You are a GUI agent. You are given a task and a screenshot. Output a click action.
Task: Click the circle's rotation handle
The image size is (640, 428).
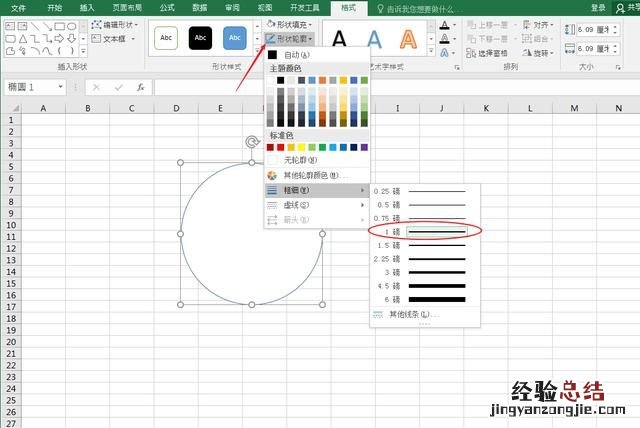click(252, 142)
